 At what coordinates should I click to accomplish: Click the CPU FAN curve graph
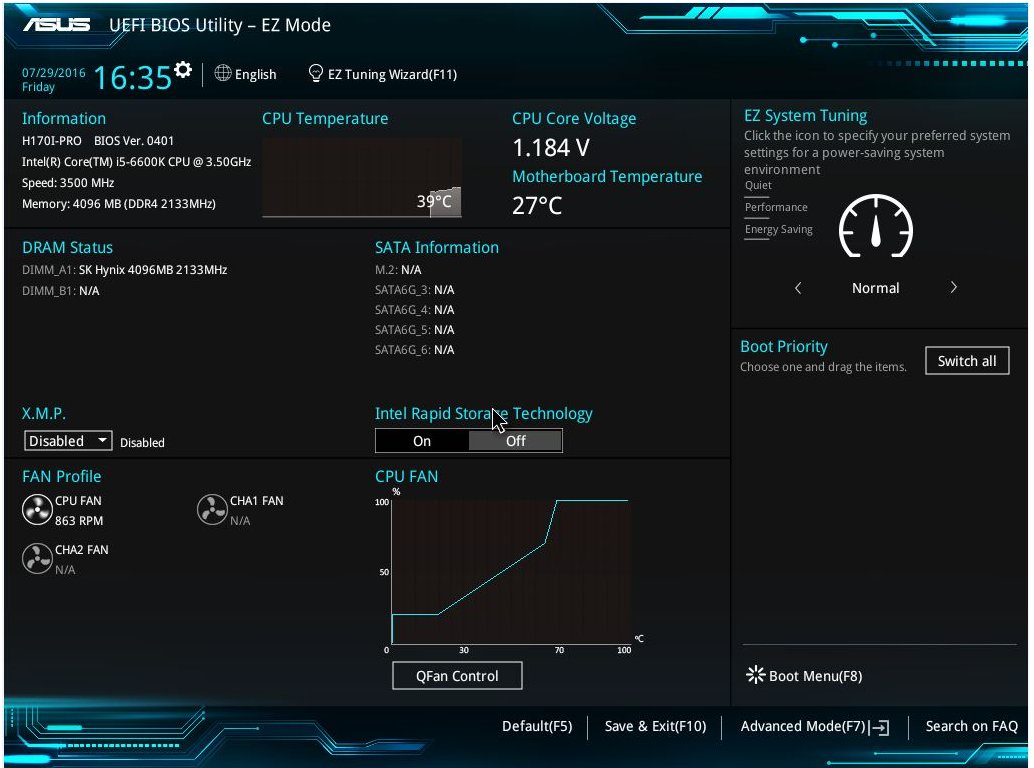[x=510, y=572]
